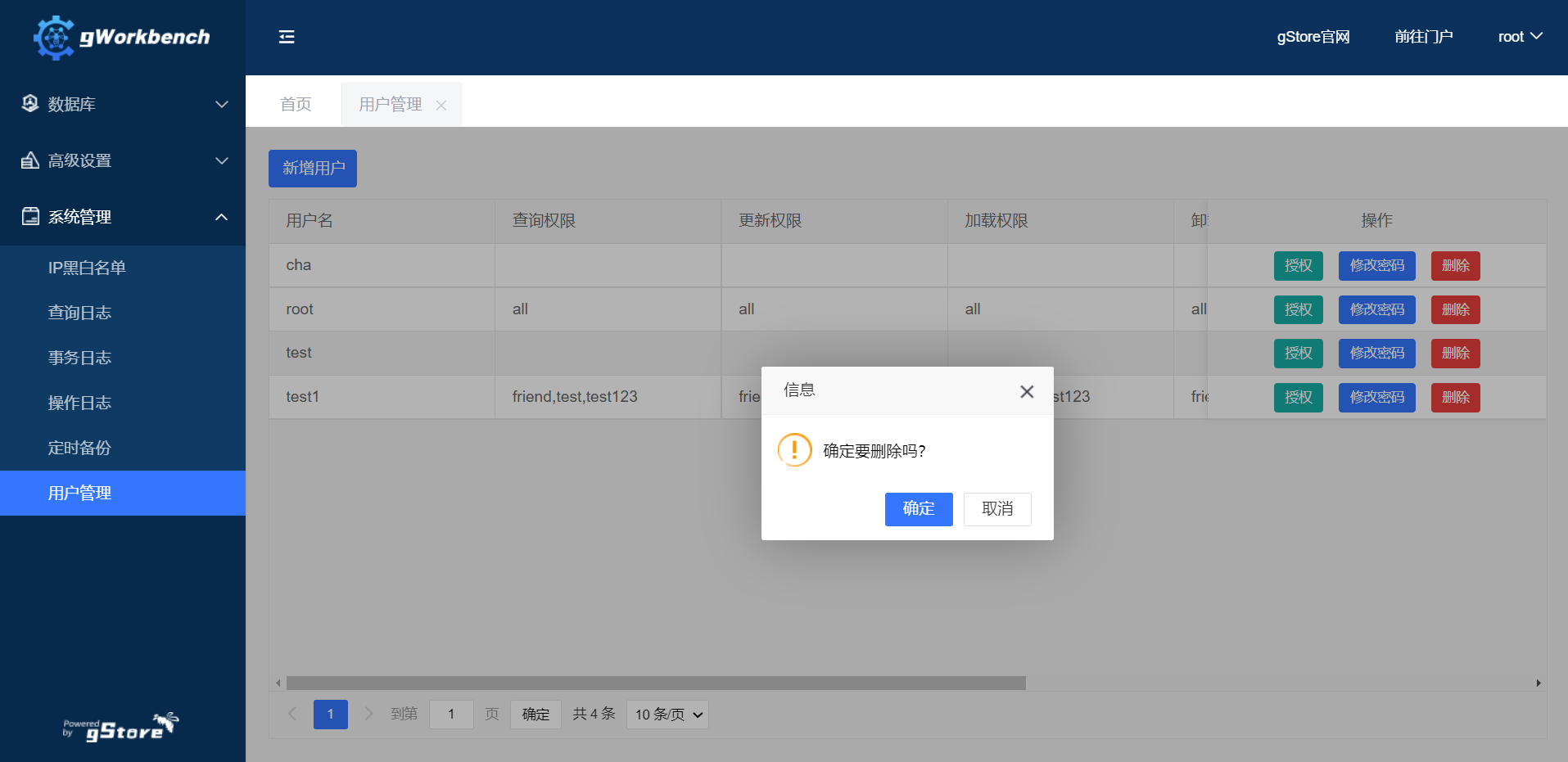
Task: Click 取消 to cancel deletion
Action: tap(997, 509)
